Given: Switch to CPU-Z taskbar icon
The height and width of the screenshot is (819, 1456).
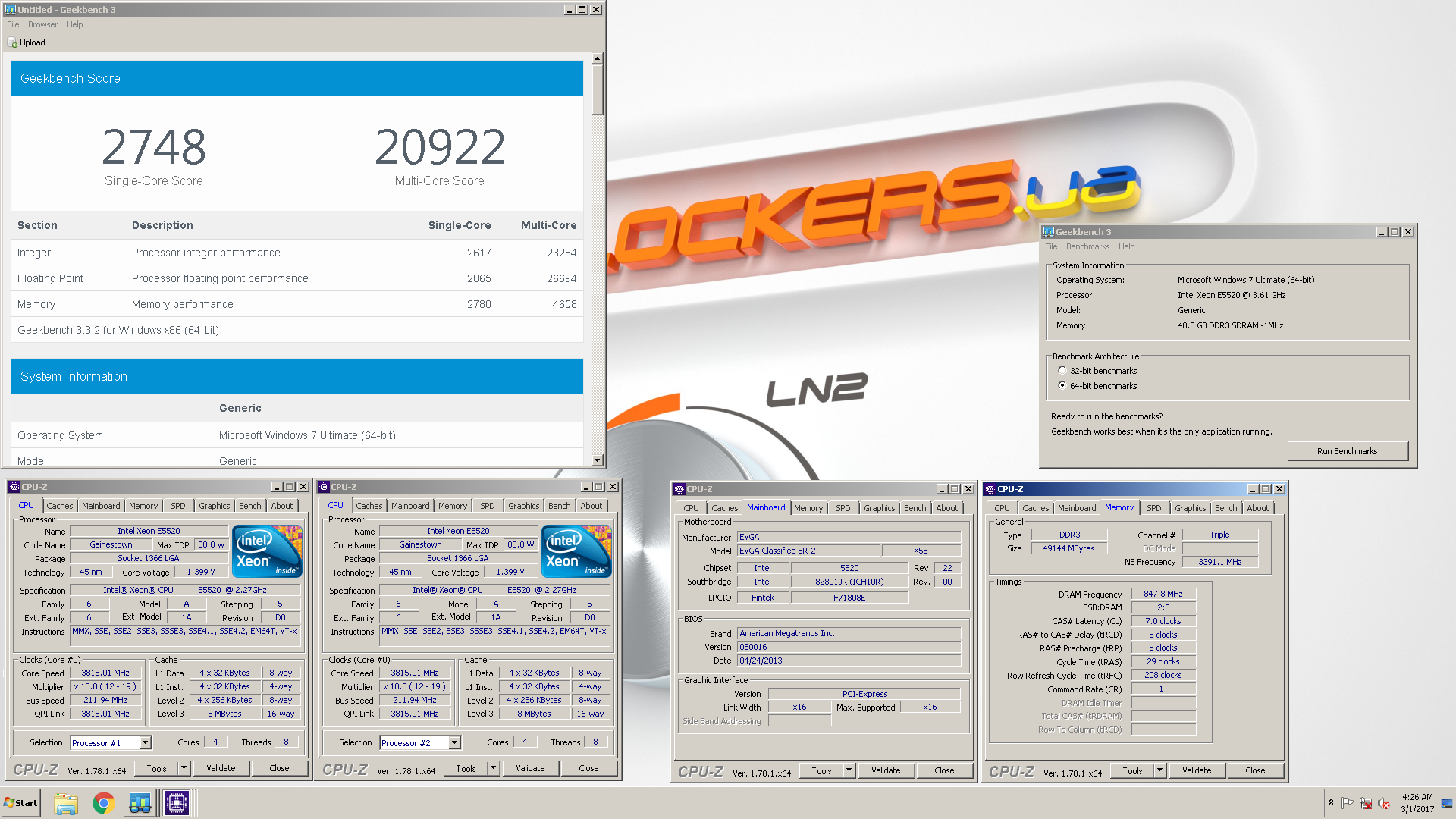Looking at the screenshot, I should click(x=177, y=803).
